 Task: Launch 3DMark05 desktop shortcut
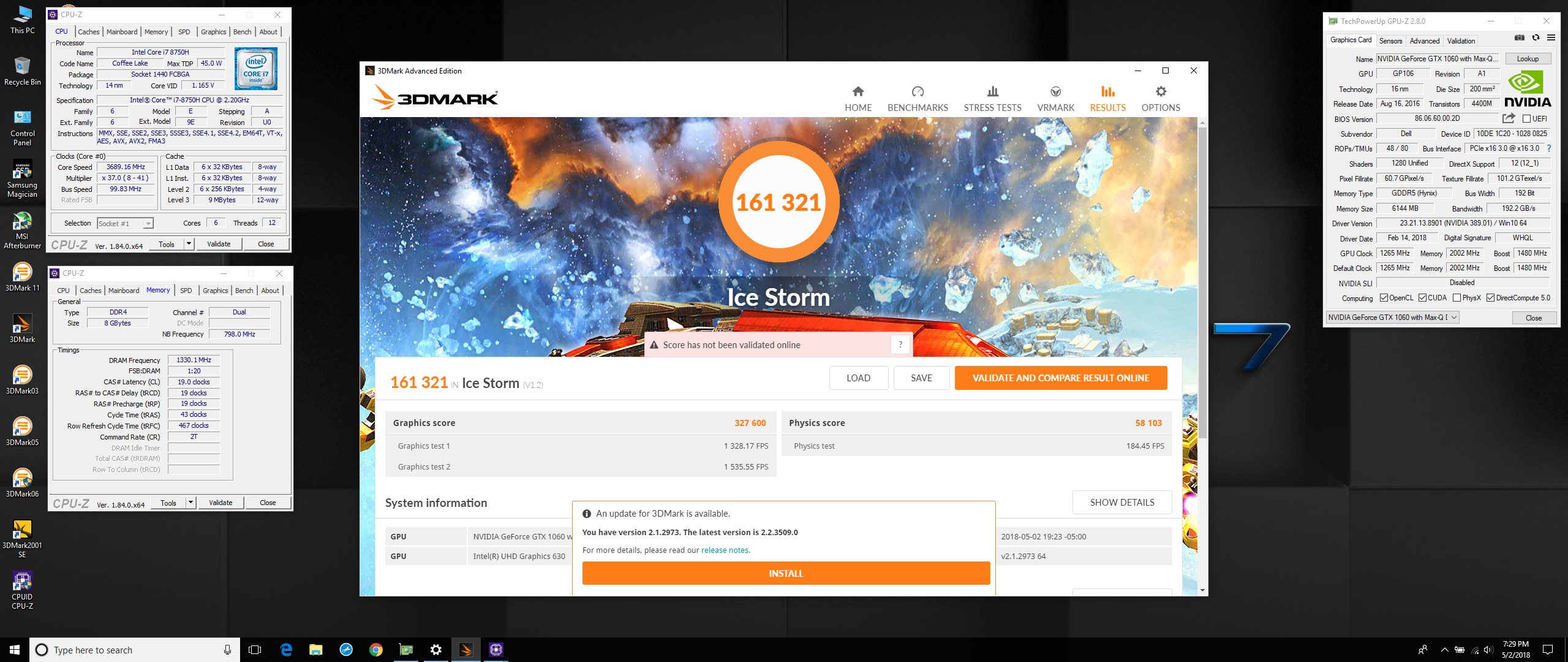(23, 432)
